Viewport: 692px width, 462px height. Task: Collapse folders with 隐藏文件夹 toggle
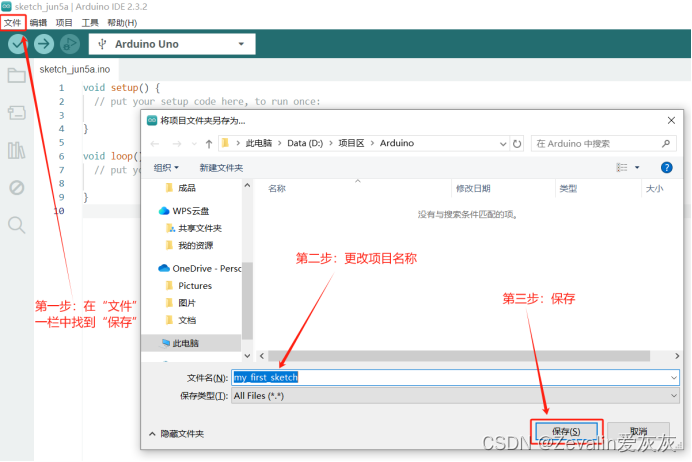pyautogui.click(x=177, y=434)
